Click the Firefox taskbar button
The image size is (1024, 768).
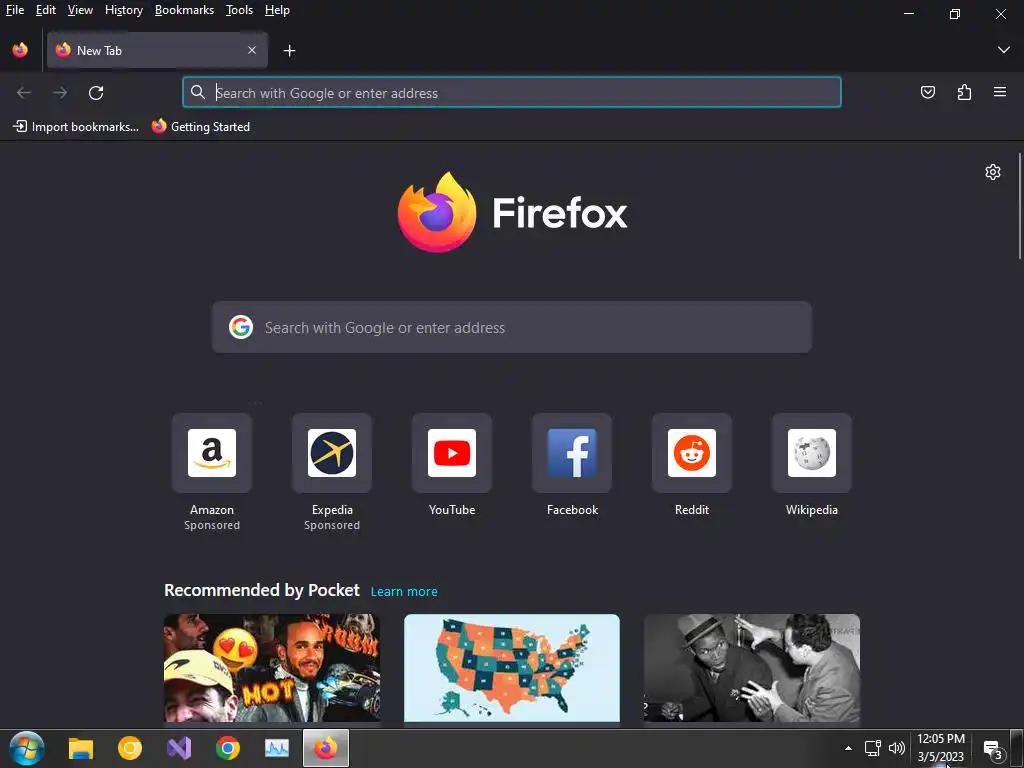[326, 748]
